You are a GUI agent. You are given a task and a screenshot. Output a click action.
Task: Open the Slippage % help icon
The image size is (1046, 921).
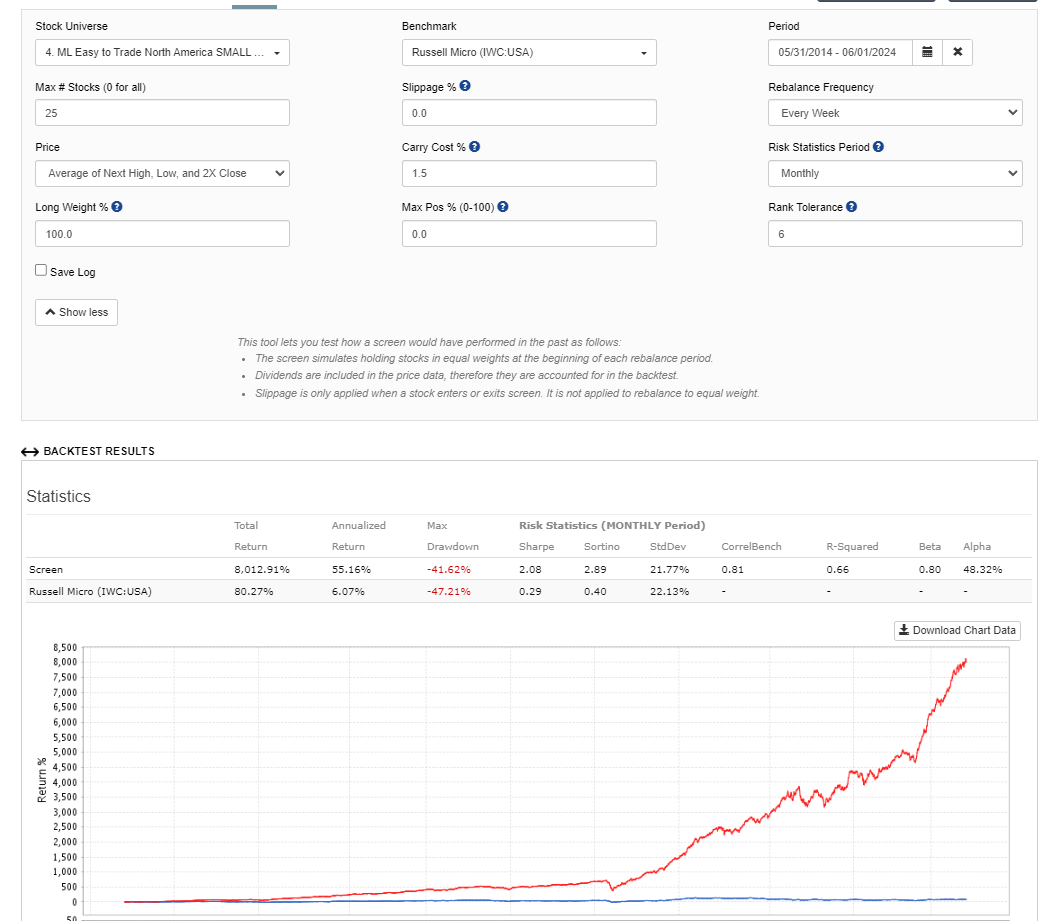pos(465,86)
